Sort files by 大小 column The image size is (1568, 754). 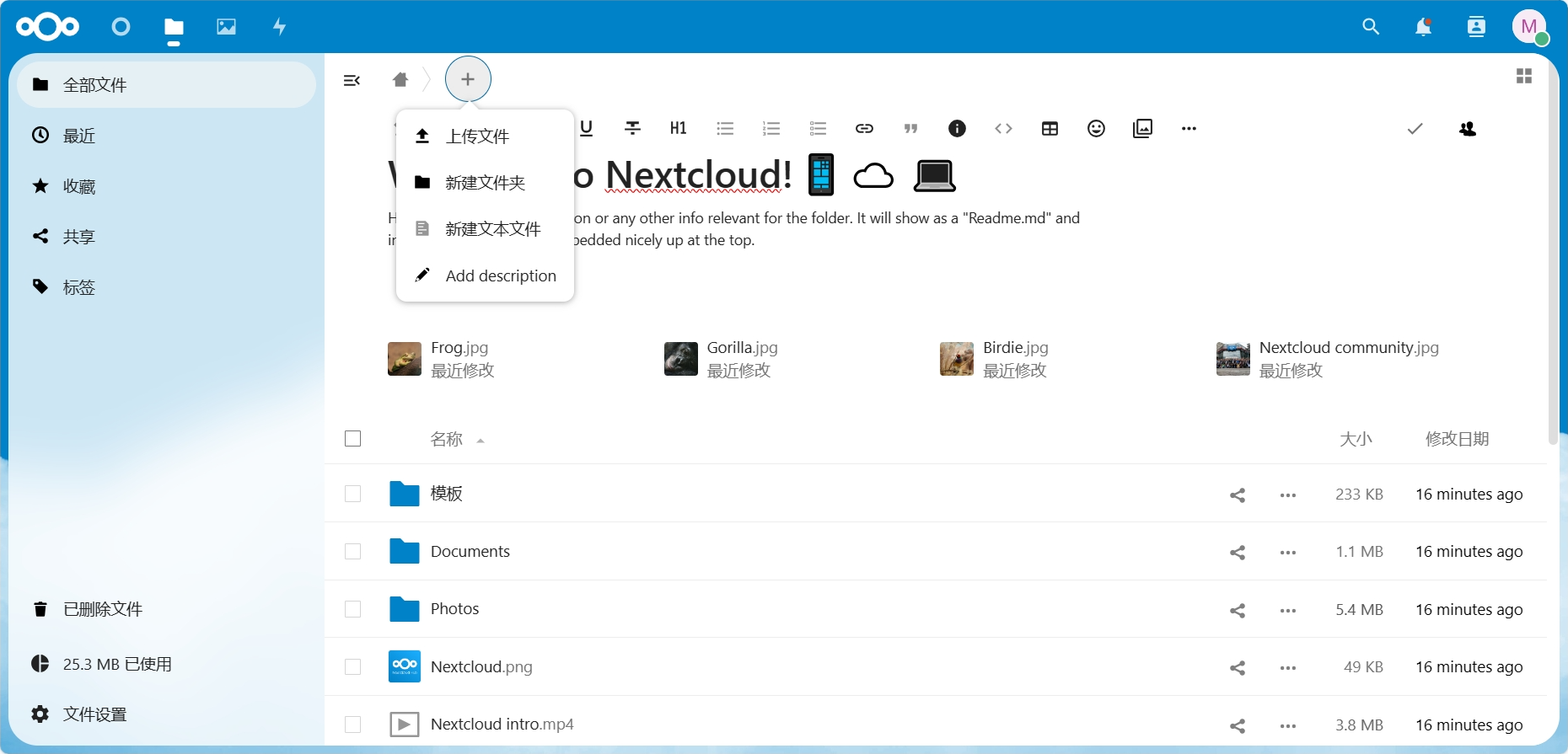coord(1356,439)
